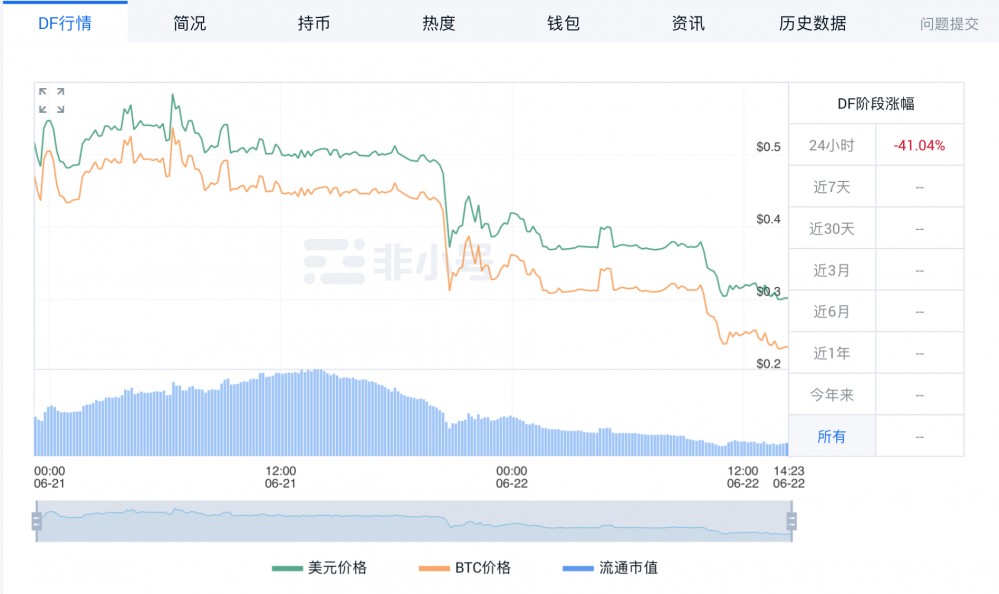Select the 持币 tab
Image resolution: width=999 pixels, height=594 pixels.
pos(314,23)
